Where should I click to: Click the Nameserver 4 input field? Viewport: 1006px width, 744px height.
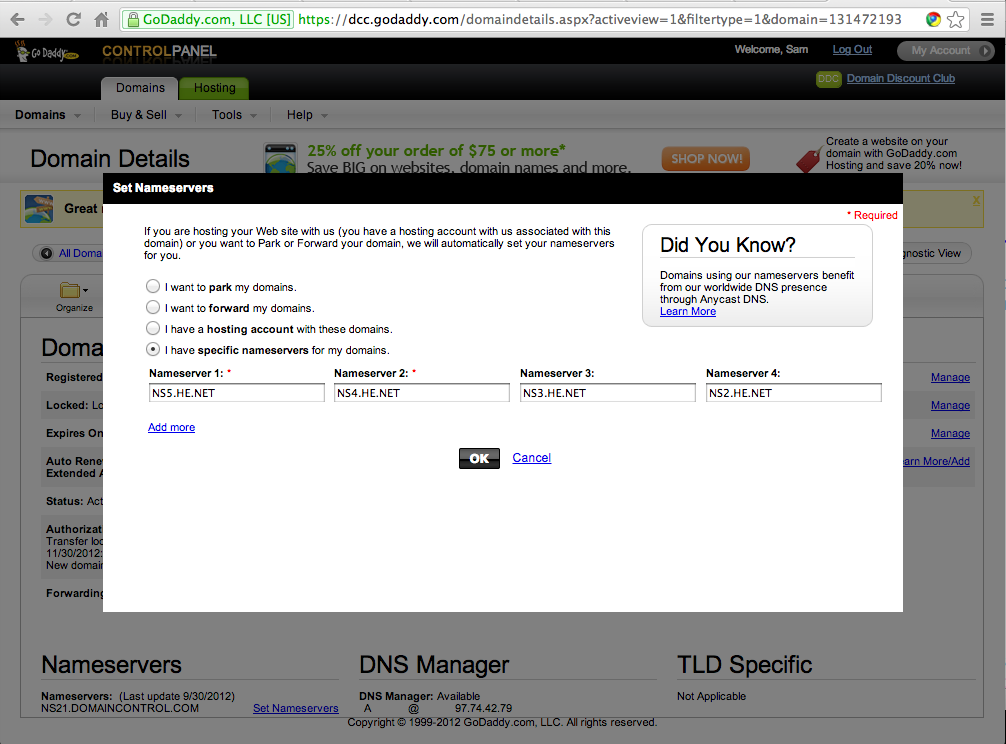794,393
